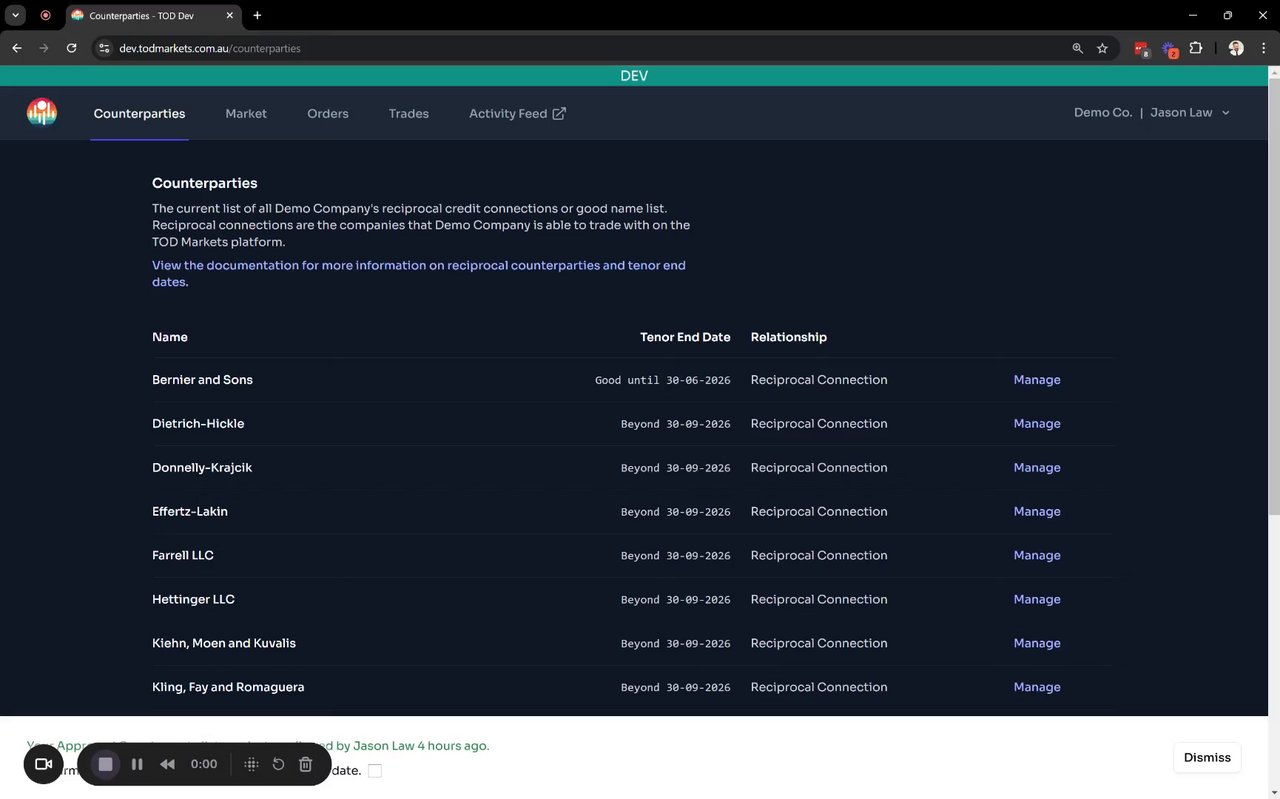Manage Hettinger LLC connection

(x=1037, y=600)
